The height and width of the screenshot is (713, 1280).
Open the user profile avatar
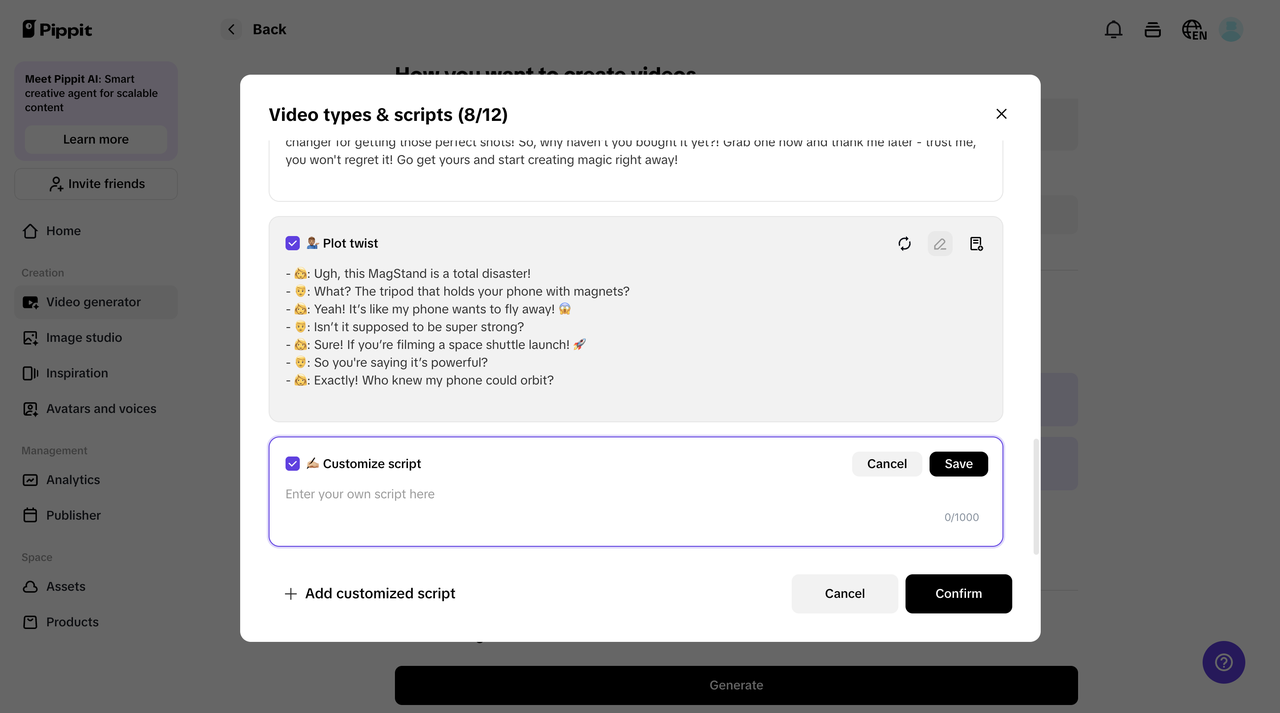click(1230, 29)
